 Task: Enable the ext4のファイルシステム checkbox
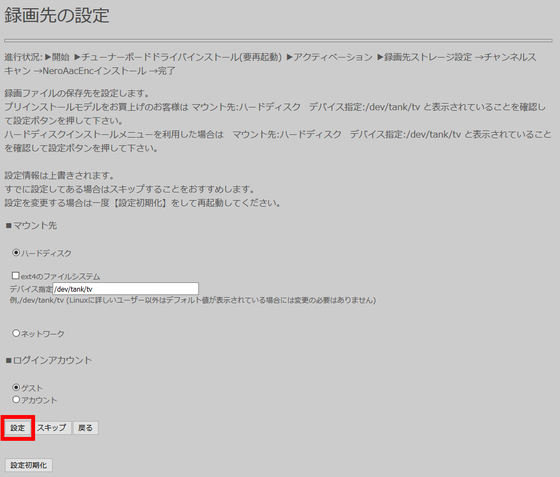click(15, 276)
